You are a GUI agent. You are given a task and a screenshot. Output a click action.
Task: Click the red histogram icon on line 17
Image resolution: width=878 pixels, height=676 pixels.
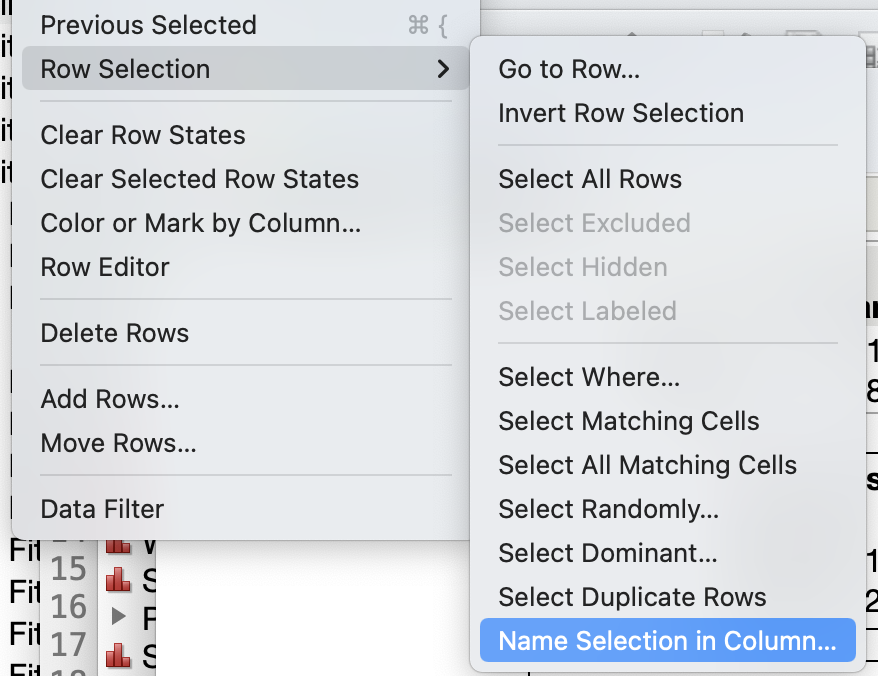(x=119, y=654)
